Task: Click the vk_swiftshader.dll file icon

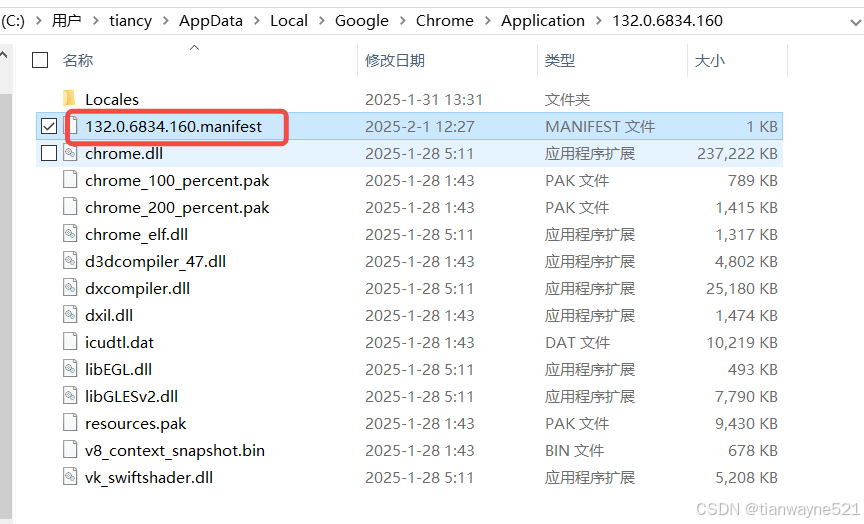Action: point(70,477)
